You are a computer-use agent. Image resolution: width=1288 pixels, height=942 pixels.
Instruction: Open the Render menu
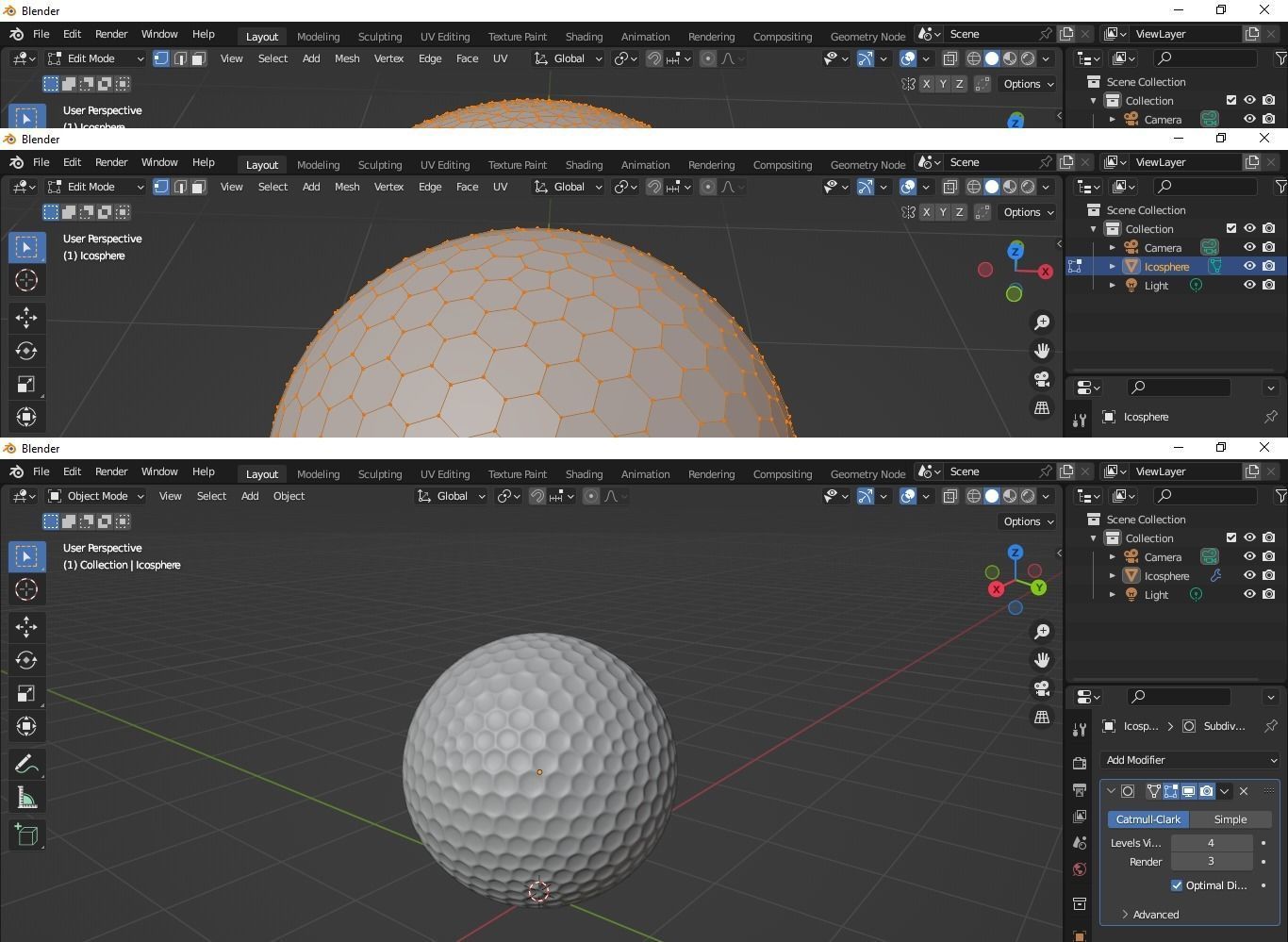coord(111,471)
